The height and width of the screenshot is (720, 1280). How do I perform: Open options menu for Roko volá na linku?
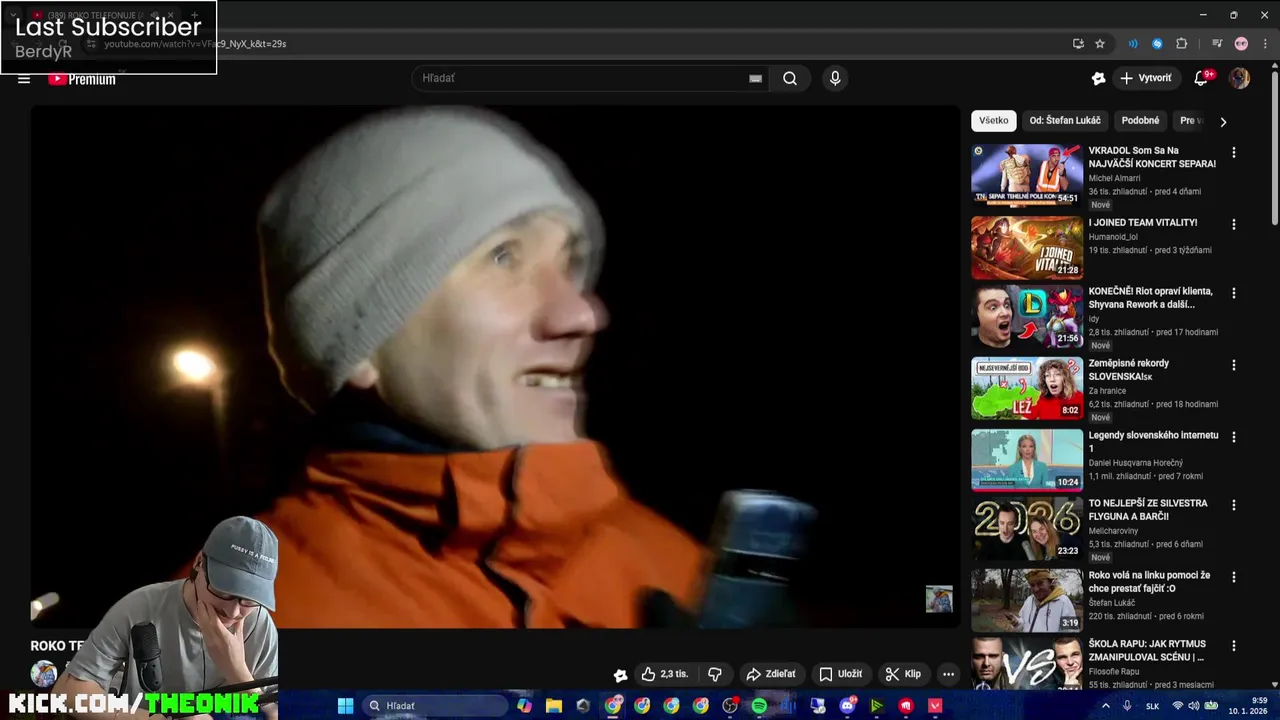pyautogui.click(x=1233, y=577)
